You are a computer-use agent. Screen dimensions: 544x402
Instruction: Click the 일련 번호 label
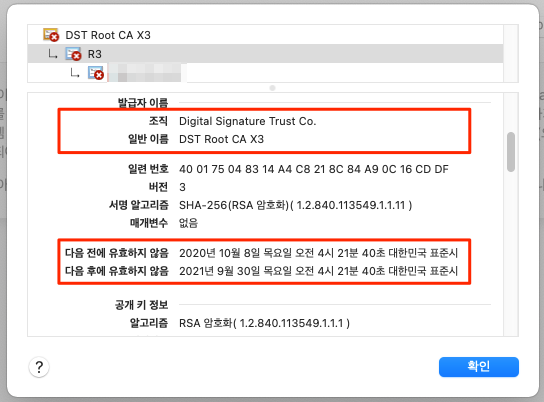148,169
